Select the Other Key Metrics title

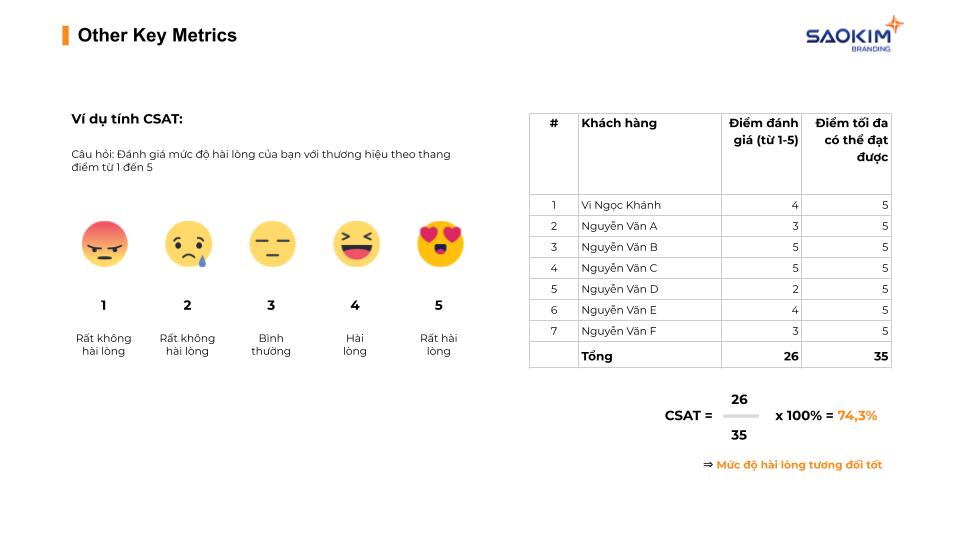[x=157, y=36]
